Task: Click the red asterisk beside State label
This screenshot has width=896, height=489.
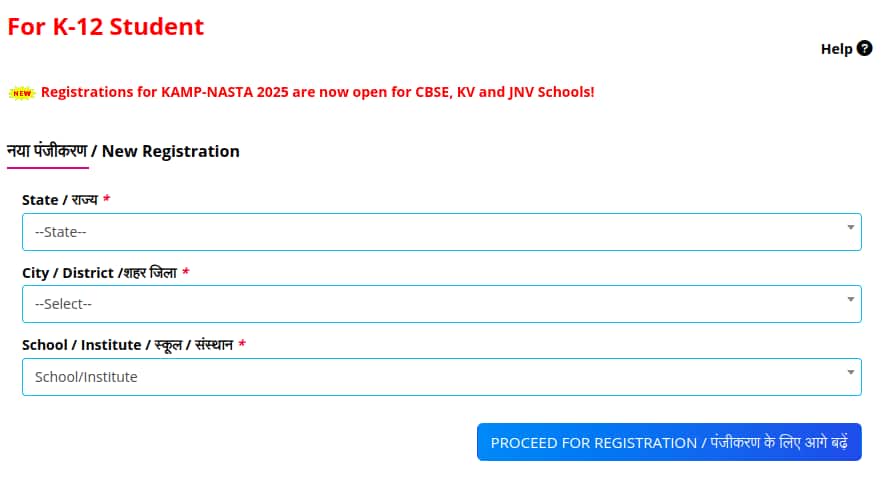Action: [x=106, y=199]
